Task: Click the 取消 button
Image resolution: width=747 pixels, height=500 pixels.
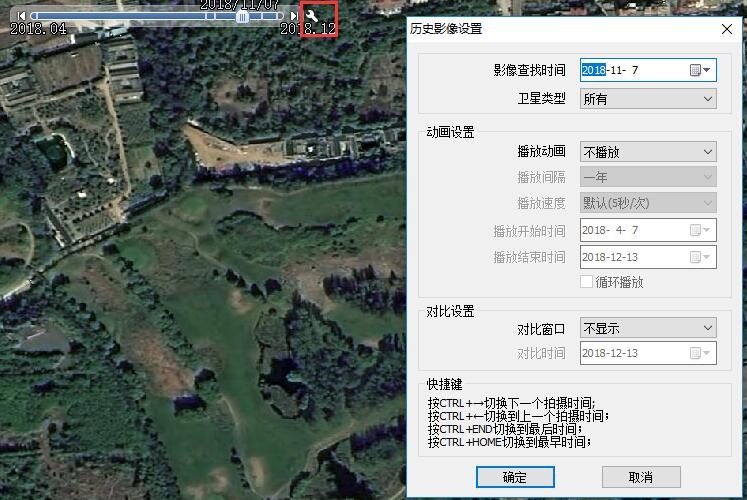Action: point(641,477)
